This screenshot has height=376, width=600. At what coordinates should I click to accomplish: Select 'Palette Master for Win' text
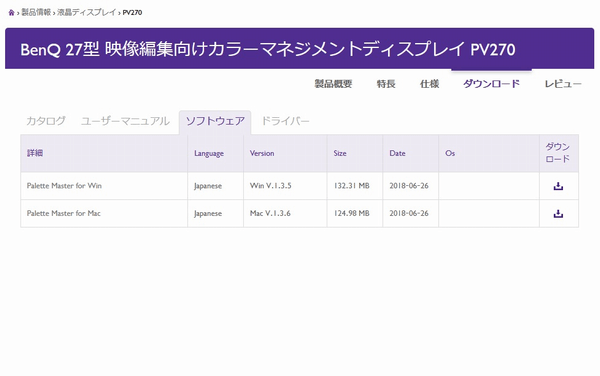(64, 186)
